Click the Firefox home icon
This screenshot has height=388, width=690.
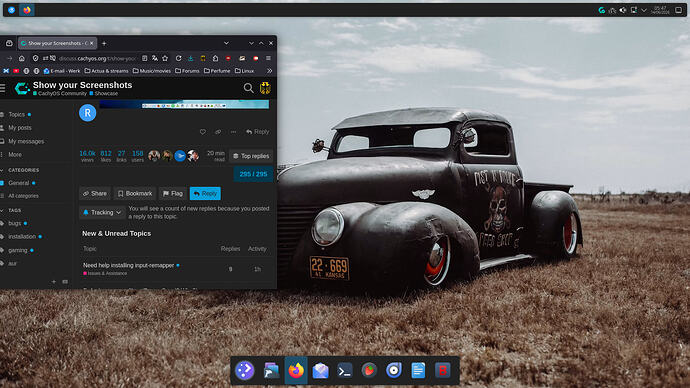click(22, 58)
